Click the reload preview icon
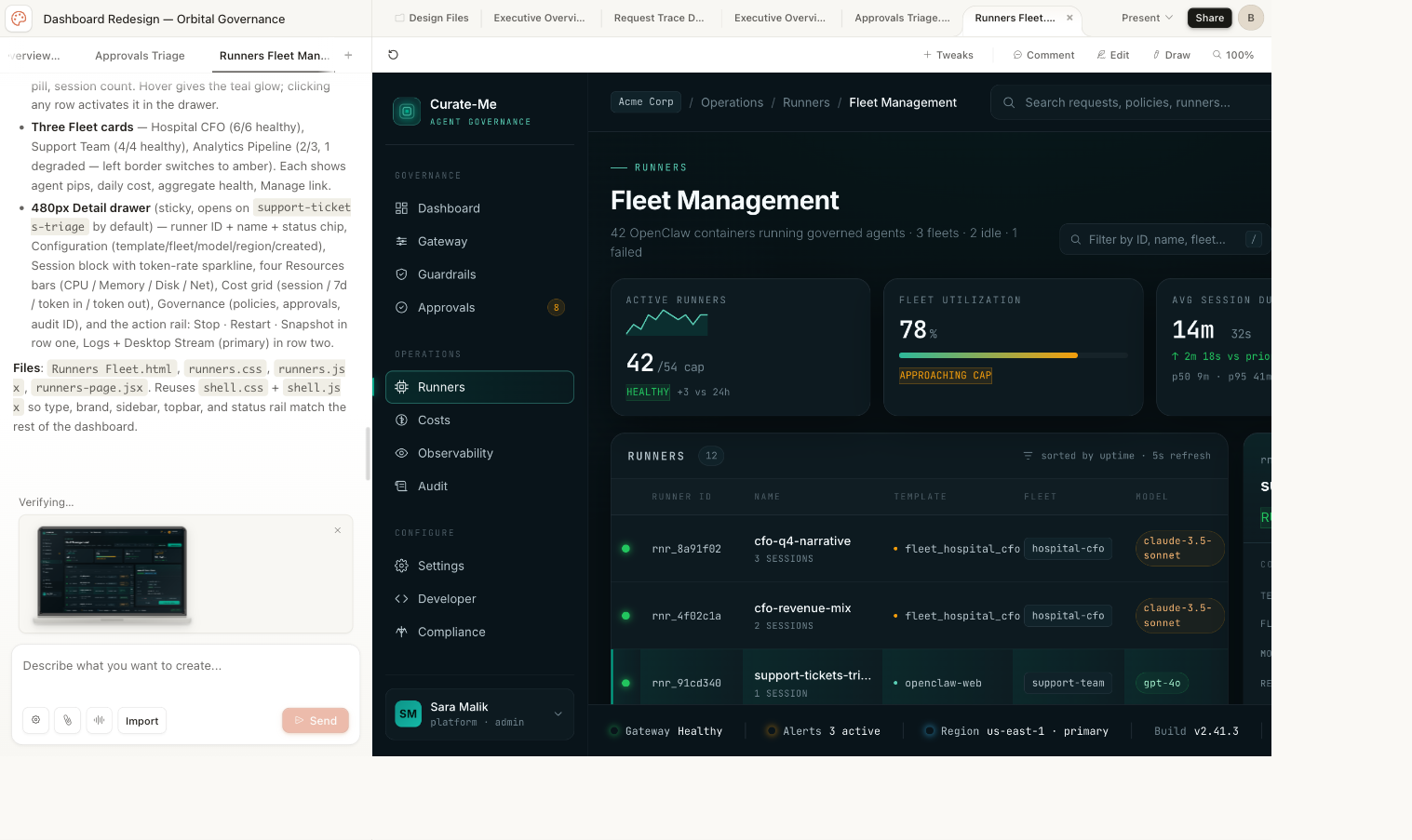Viewport: 1412px width, 840px height. coord(393,55)
